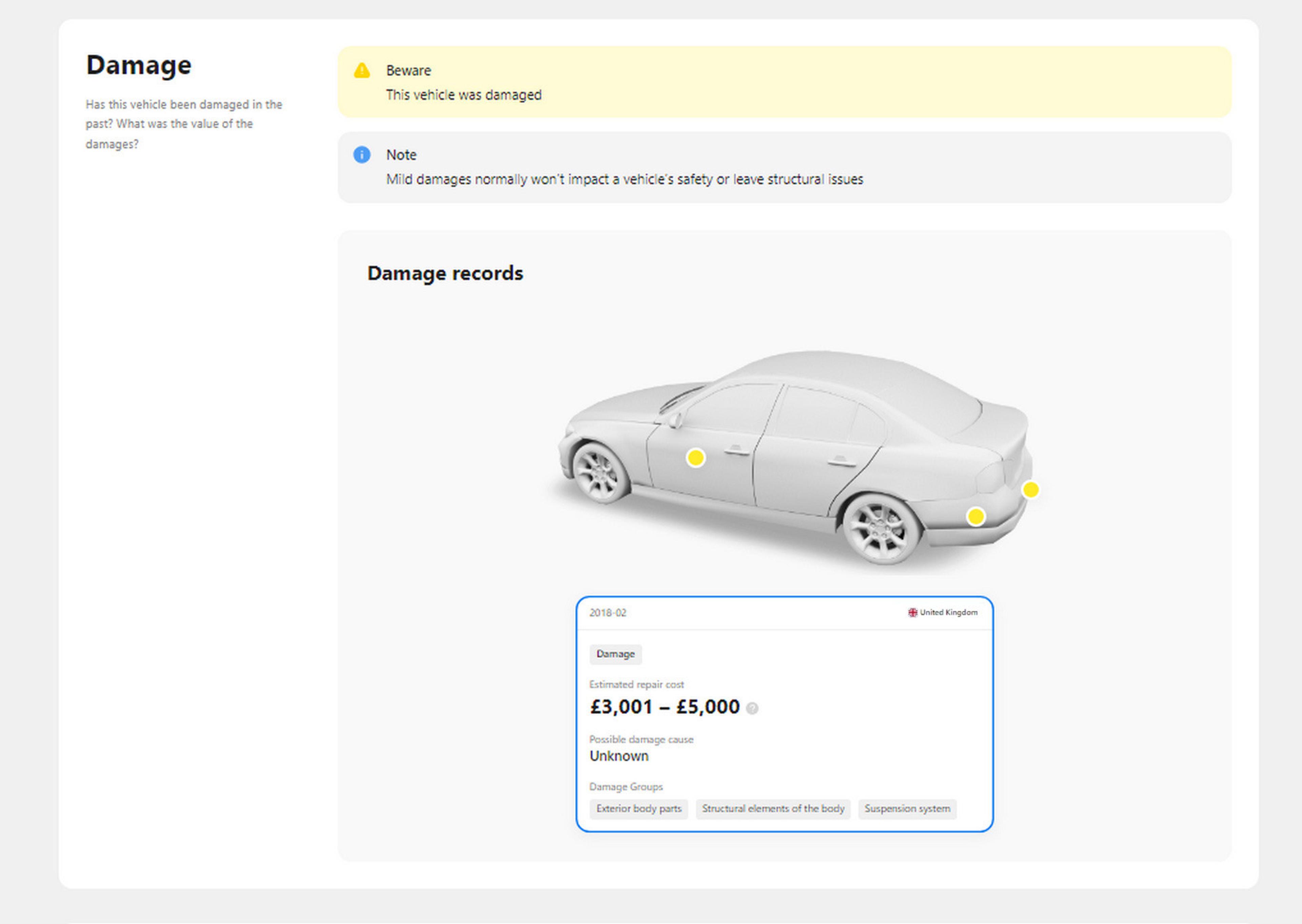Click the main Damage section heading
Screen dimensions: 1302x924
coord(139,65)
